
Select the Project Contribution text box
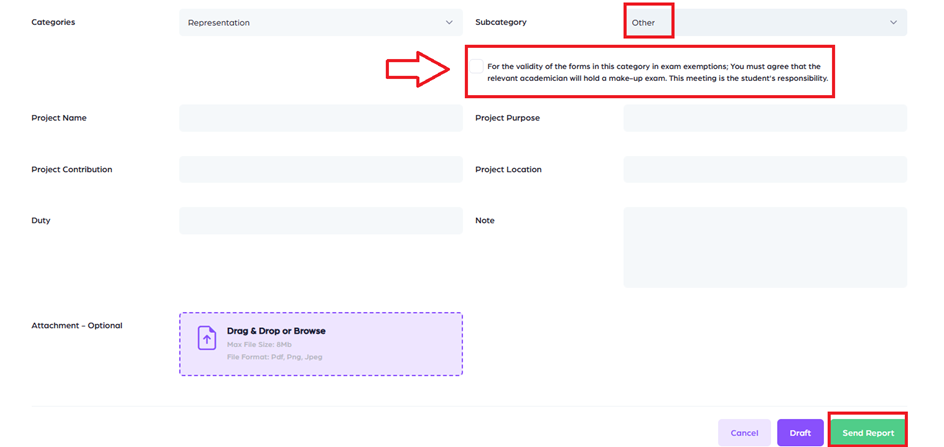(320, 169)
